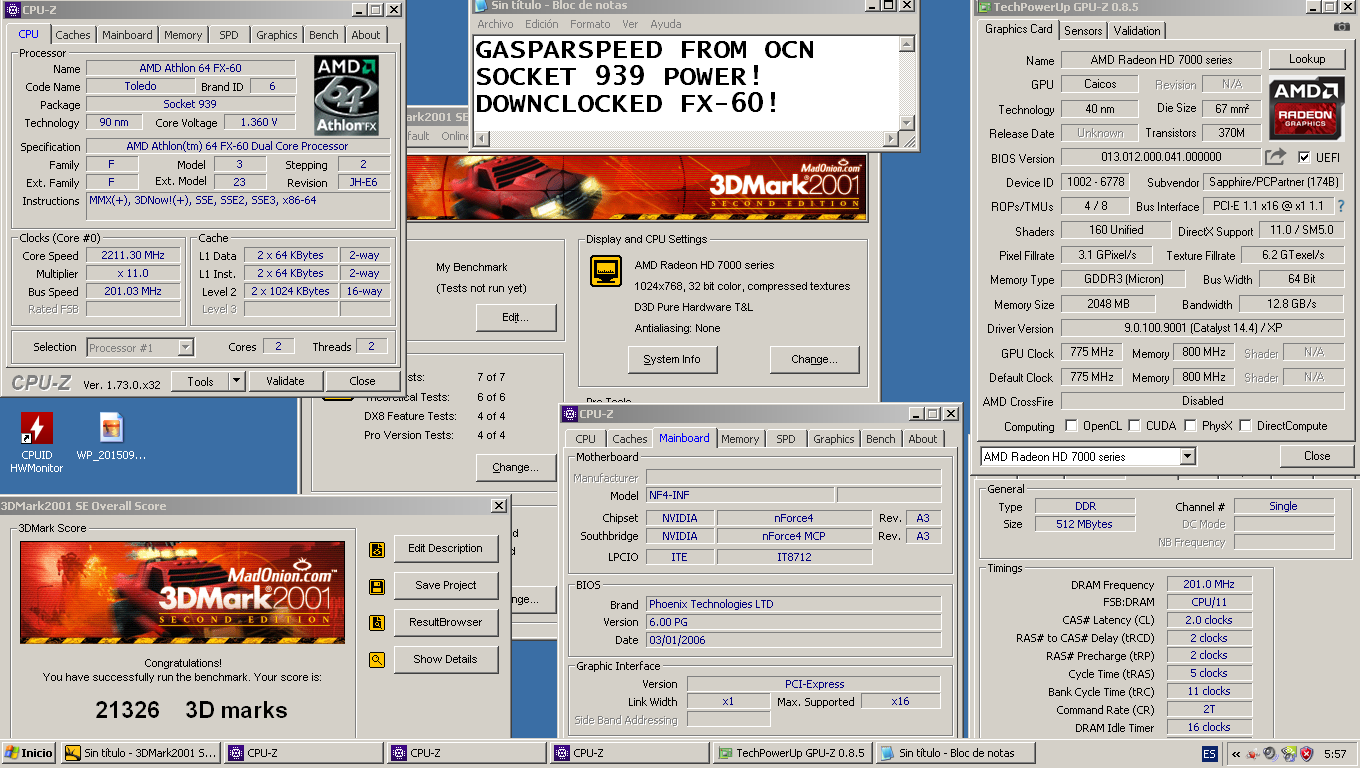Open the Bench tab in top-left CPU-Z
This screenshot has width=1360, height=768.
coord(324,35)
